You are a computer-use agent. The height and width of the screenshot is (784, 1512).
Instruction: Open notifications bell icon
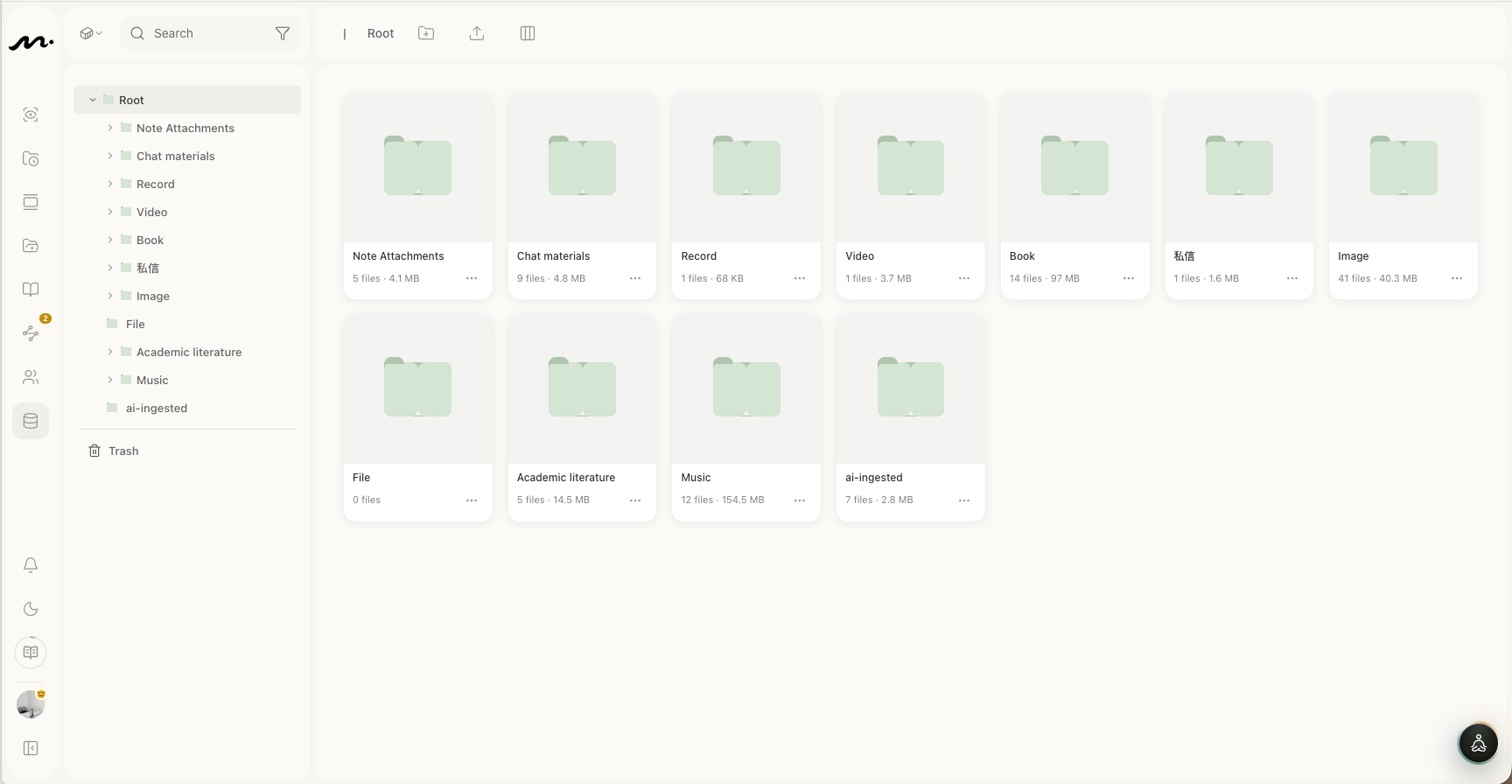[x=31, y=565]
